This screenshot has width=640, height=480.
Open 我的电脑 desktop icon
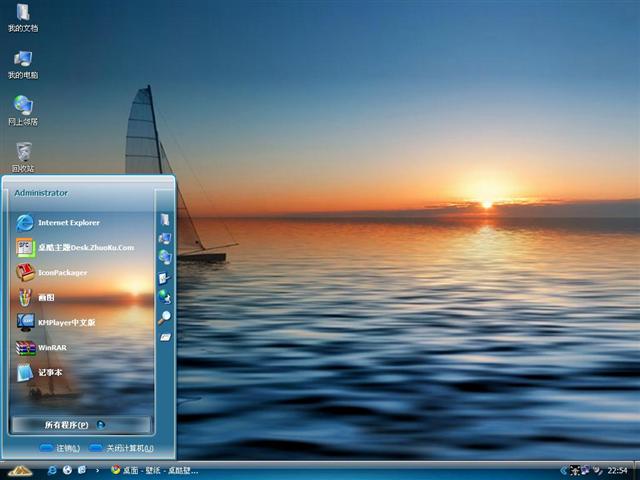[x=23, y=63]
